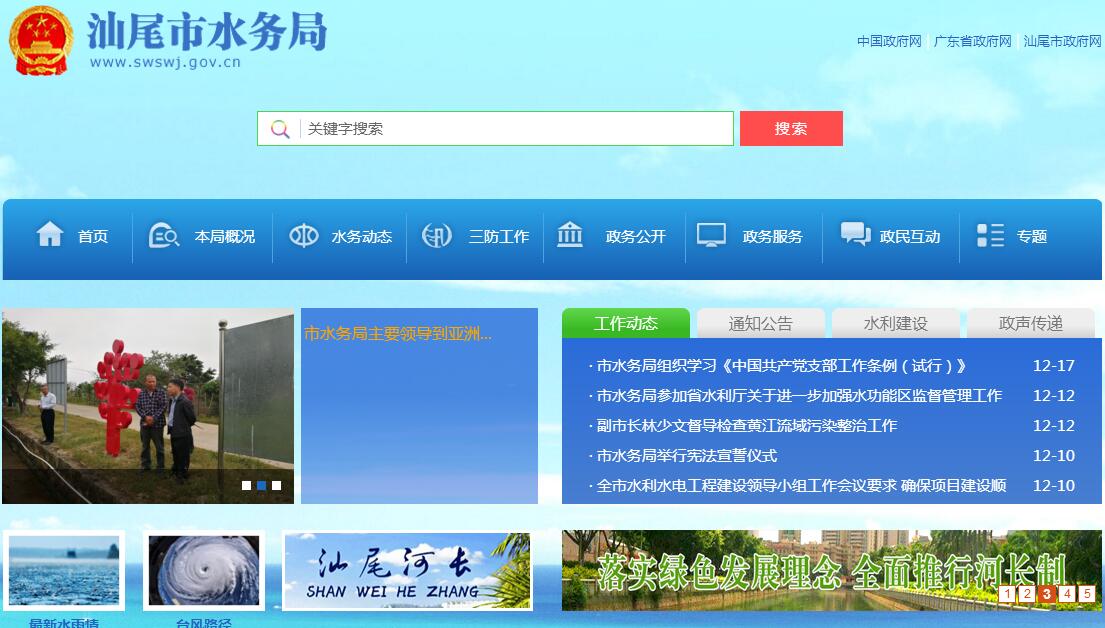This screenshot has height=628, width=1105.
Task: Click the home icon beside 首页
Action: point(50,235)
